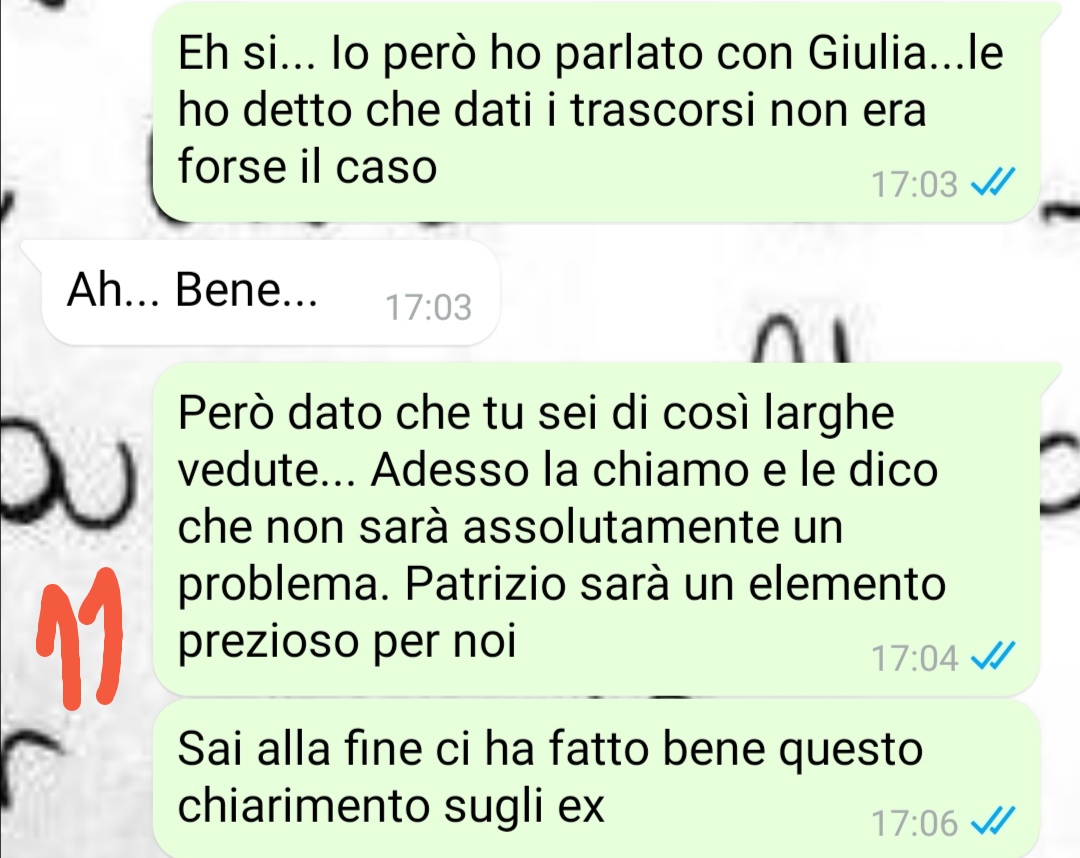Tap the blue read checkmarks beside 17:03
Screen dimensions: 1080x858
993,183
